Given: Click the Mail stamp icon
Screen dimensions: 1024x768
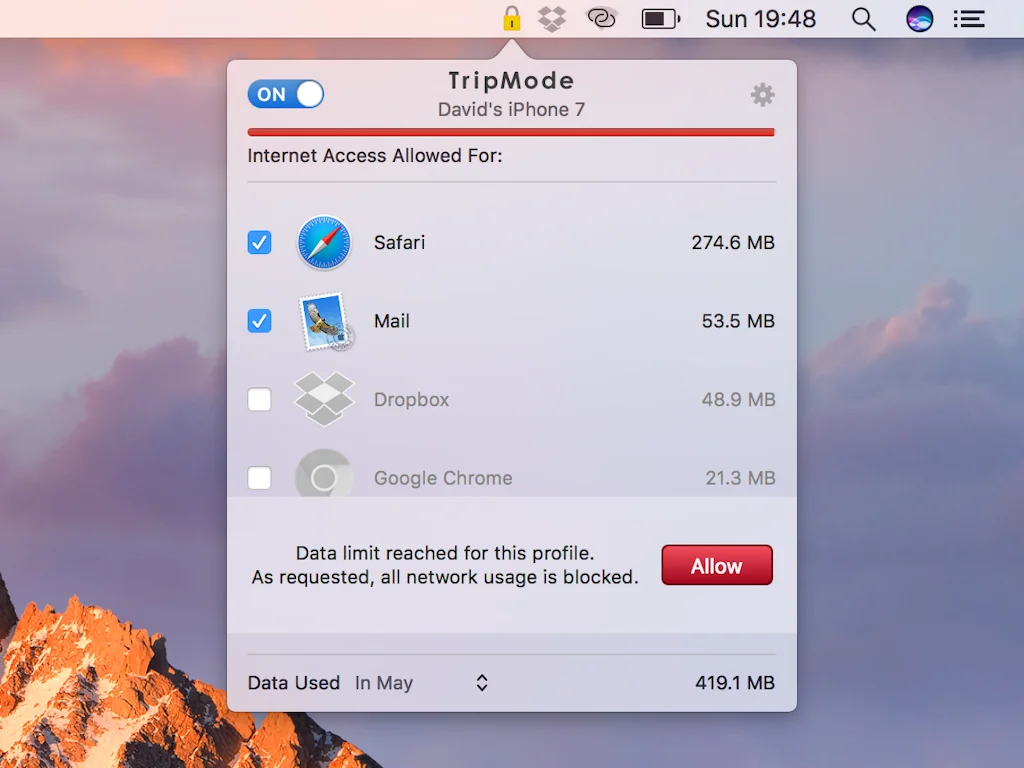Looking at the screenshot, I should (x=325, y=321).
